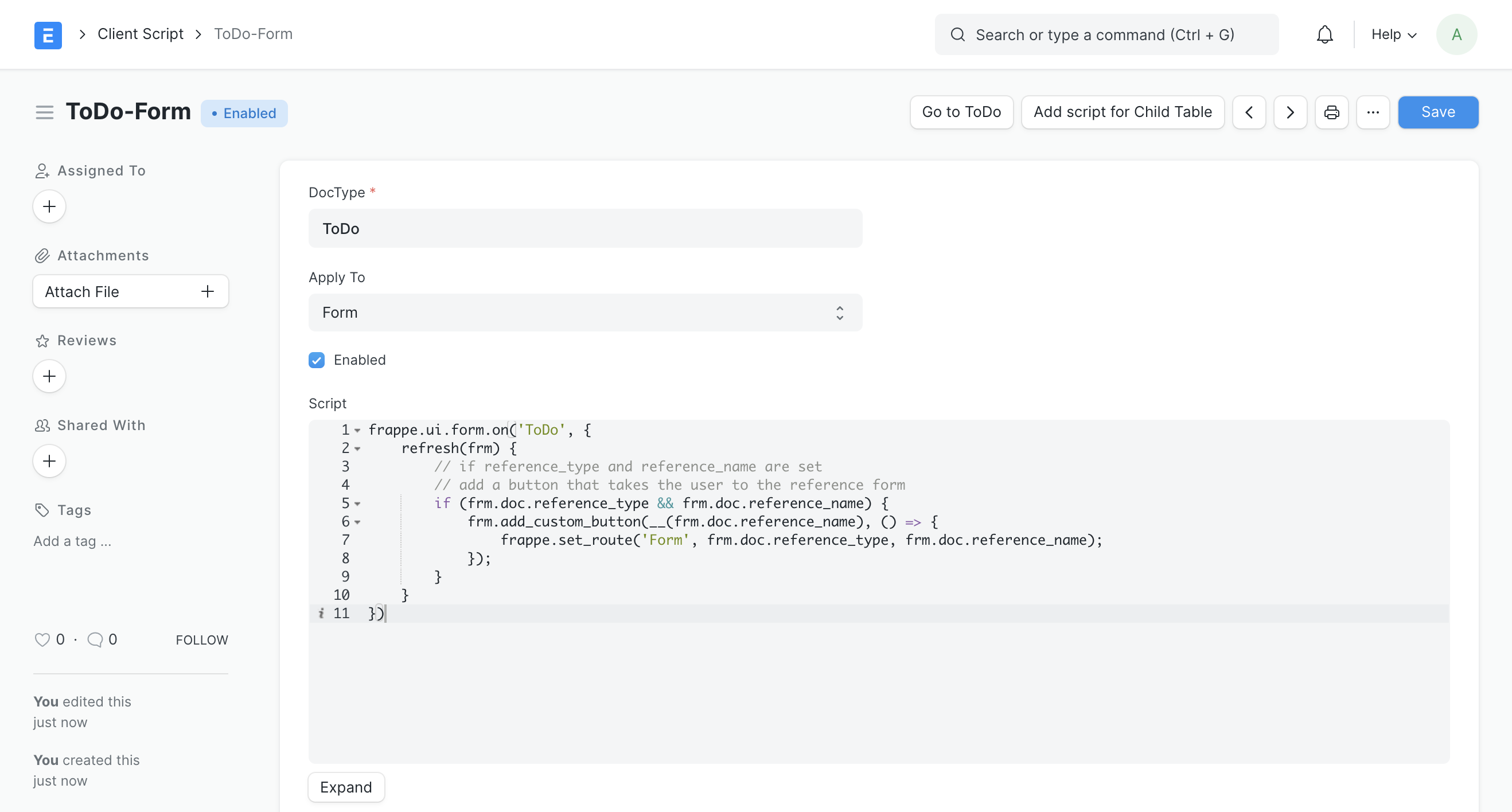Click FOLLOW to follow this document
The height and width of the screenshot is (812, 1512).
pyautogui.click(x=201, y=639)
